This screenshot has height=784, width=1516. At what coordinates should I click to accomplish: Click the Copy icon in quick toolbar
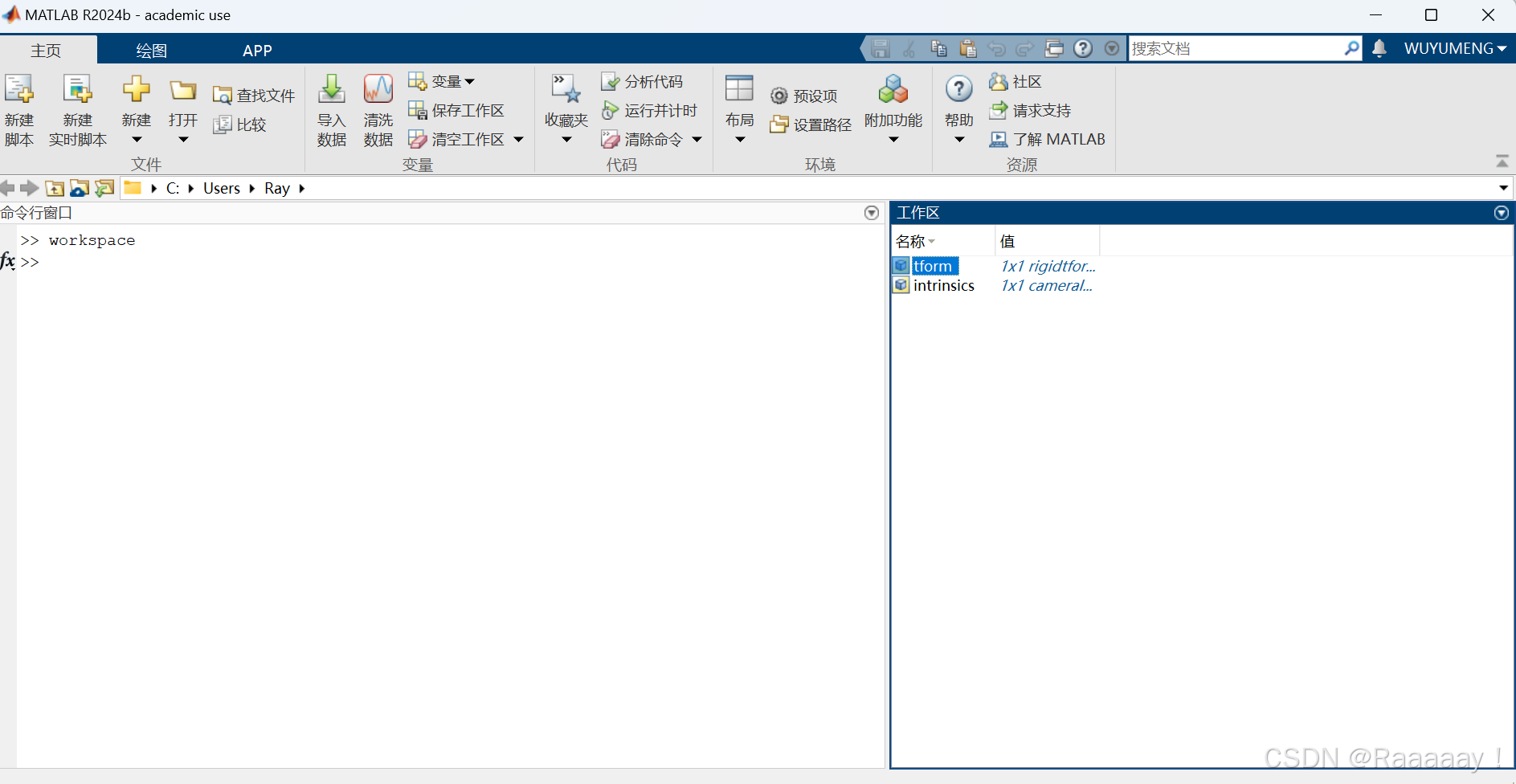tap(938, 48)
